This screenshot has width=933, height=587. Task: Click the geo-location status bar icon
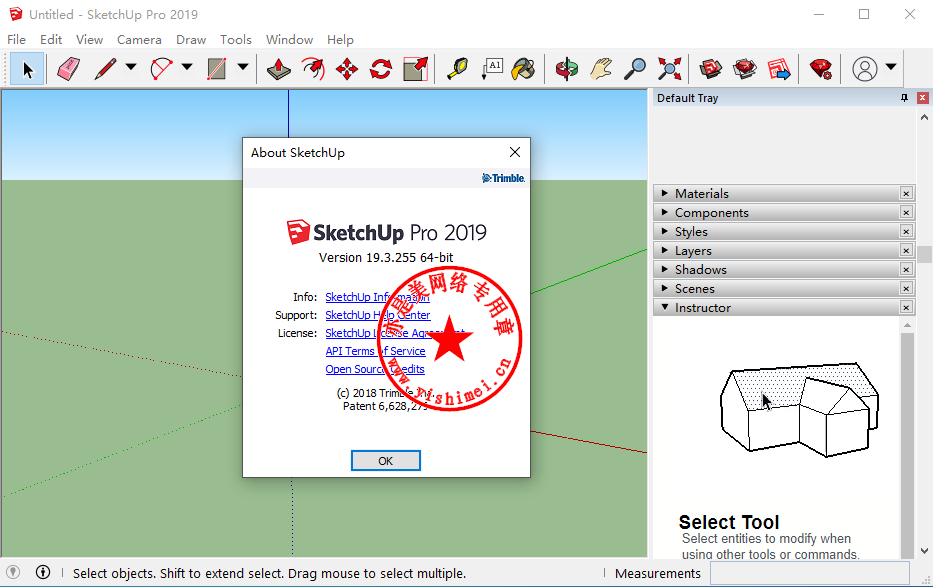pyautogui.click(x=12, y=572)
